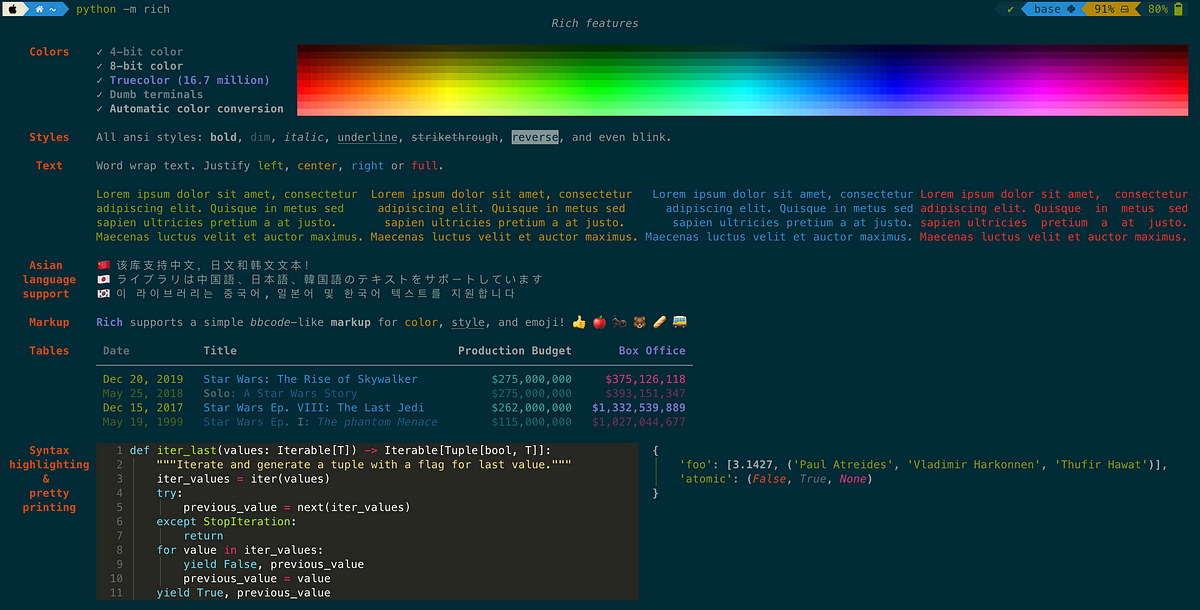This screenshot has height=610, width=1200.
Task: Click the word 'bold' in Styles
Action: [224, 137]
